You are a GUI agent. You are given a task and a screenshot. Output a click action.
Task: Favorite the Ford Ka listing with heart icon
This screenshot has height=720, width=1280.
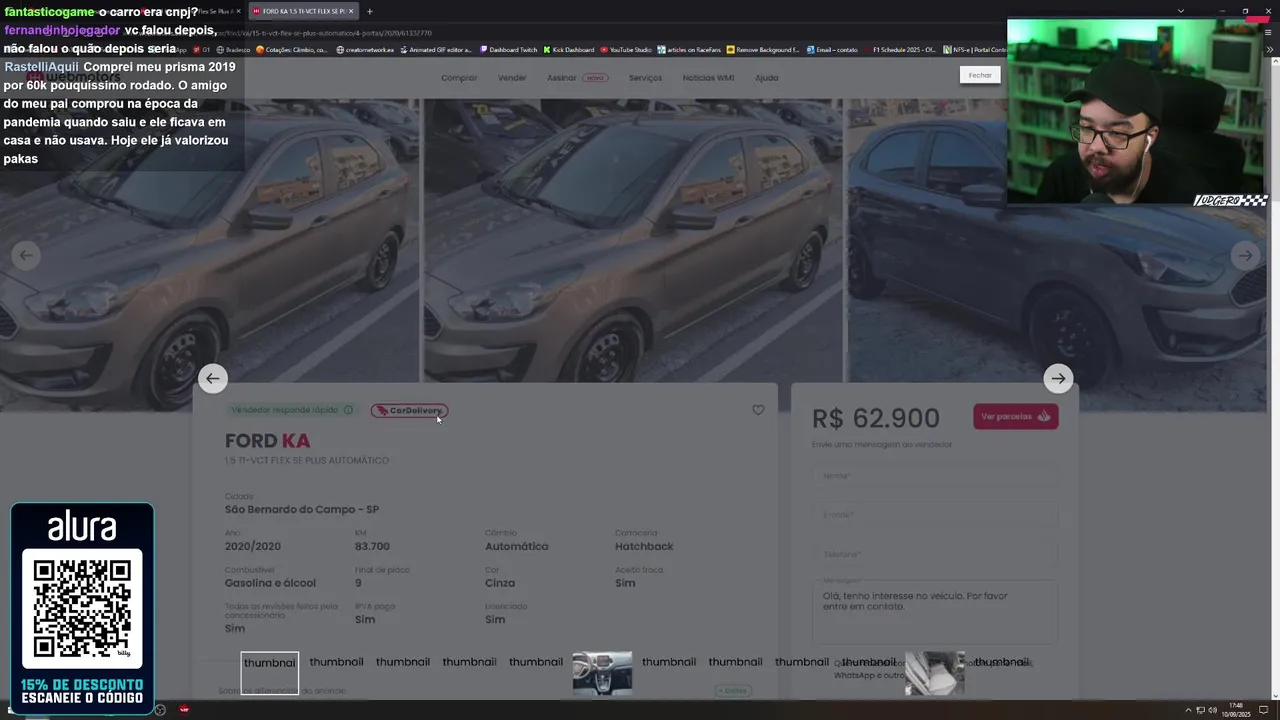pos(758,410)
